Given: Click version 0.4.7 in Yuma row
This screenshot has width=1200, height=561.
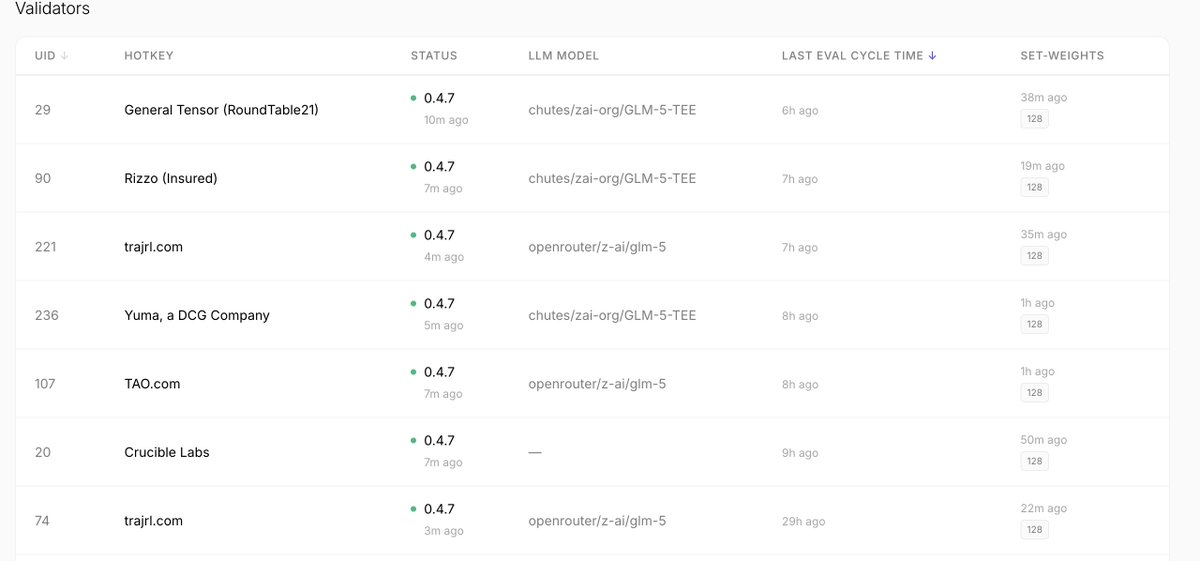Looking at the screenshot, I should tap(439, 304).
